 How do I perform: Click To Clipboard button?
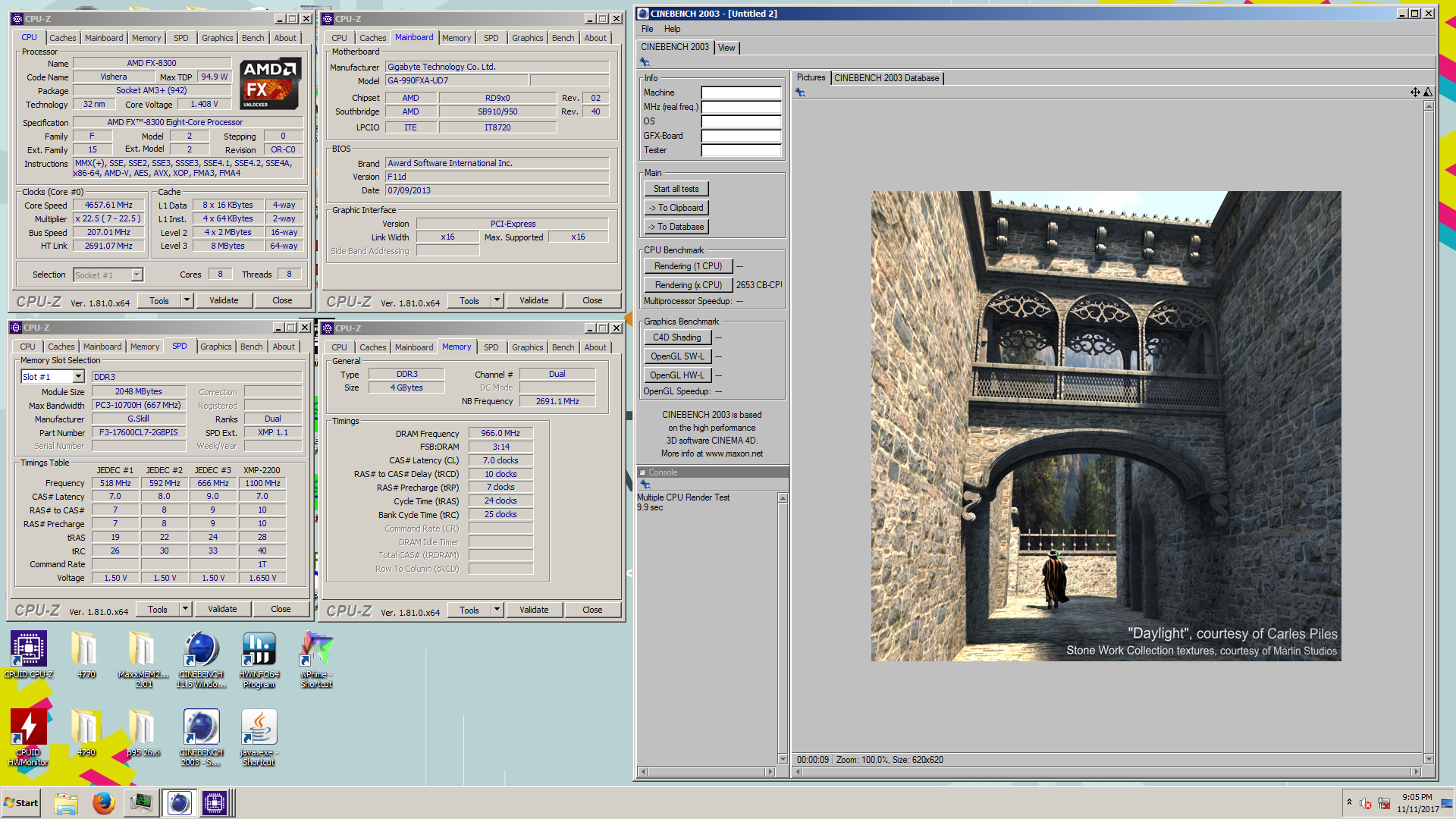tap(676, 208)
